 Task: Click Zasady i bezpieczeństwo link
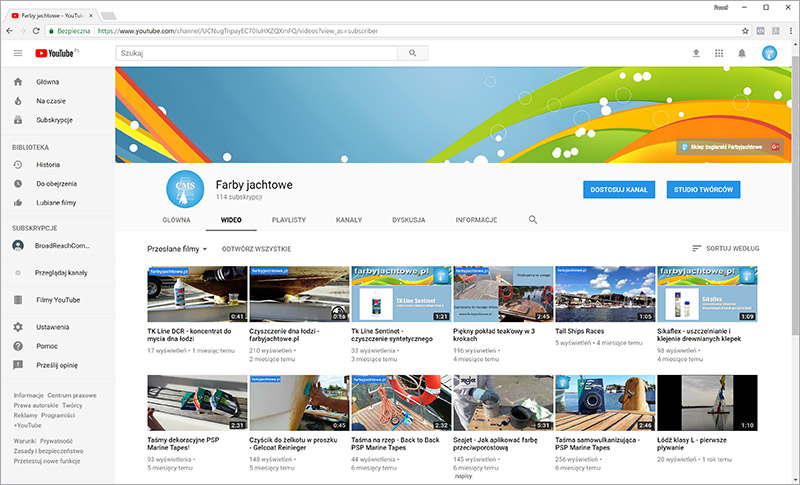point(48,451)
